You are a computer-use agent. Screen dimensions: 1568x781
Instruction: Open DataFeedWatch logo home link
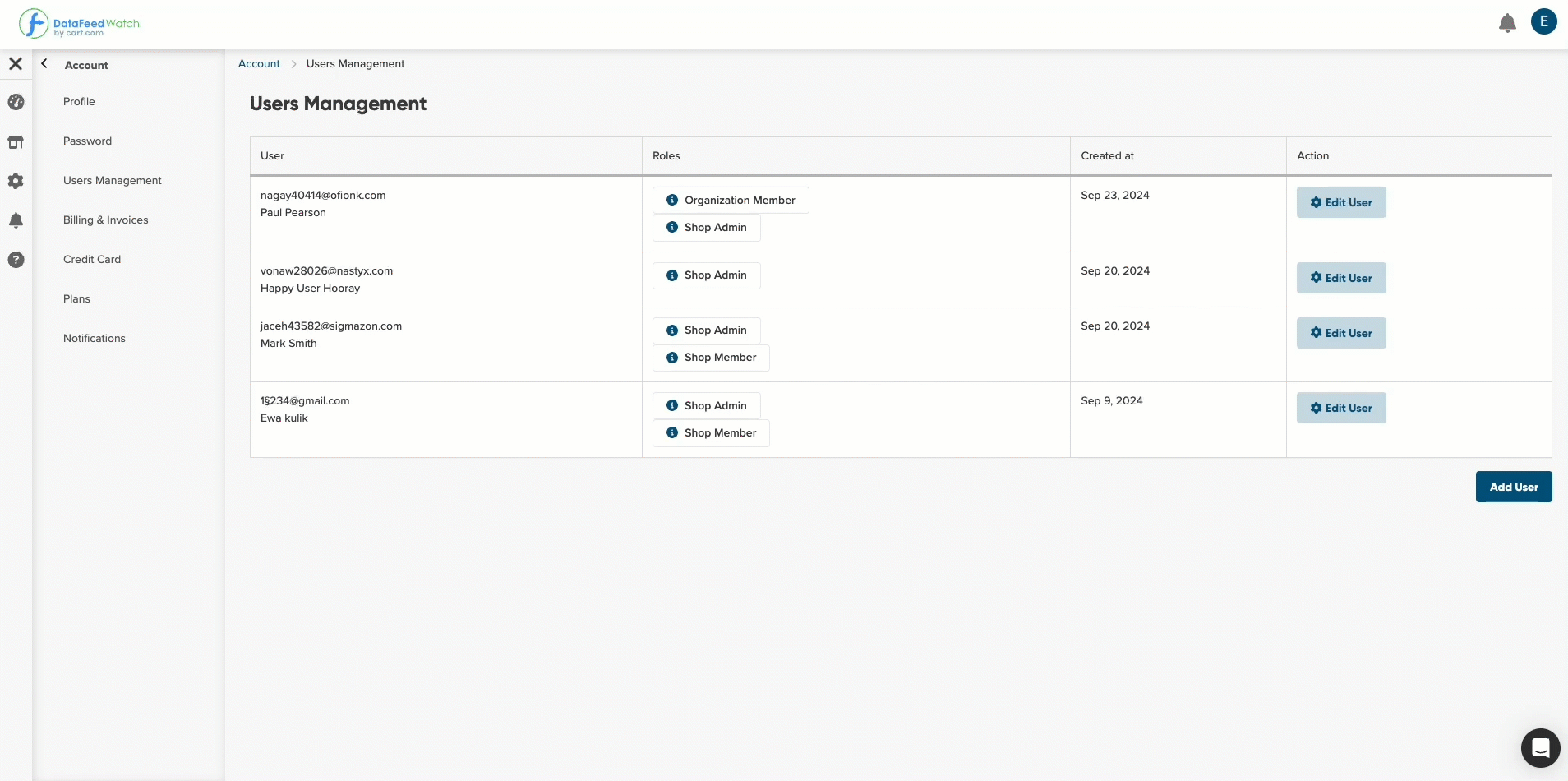point(79,24)
